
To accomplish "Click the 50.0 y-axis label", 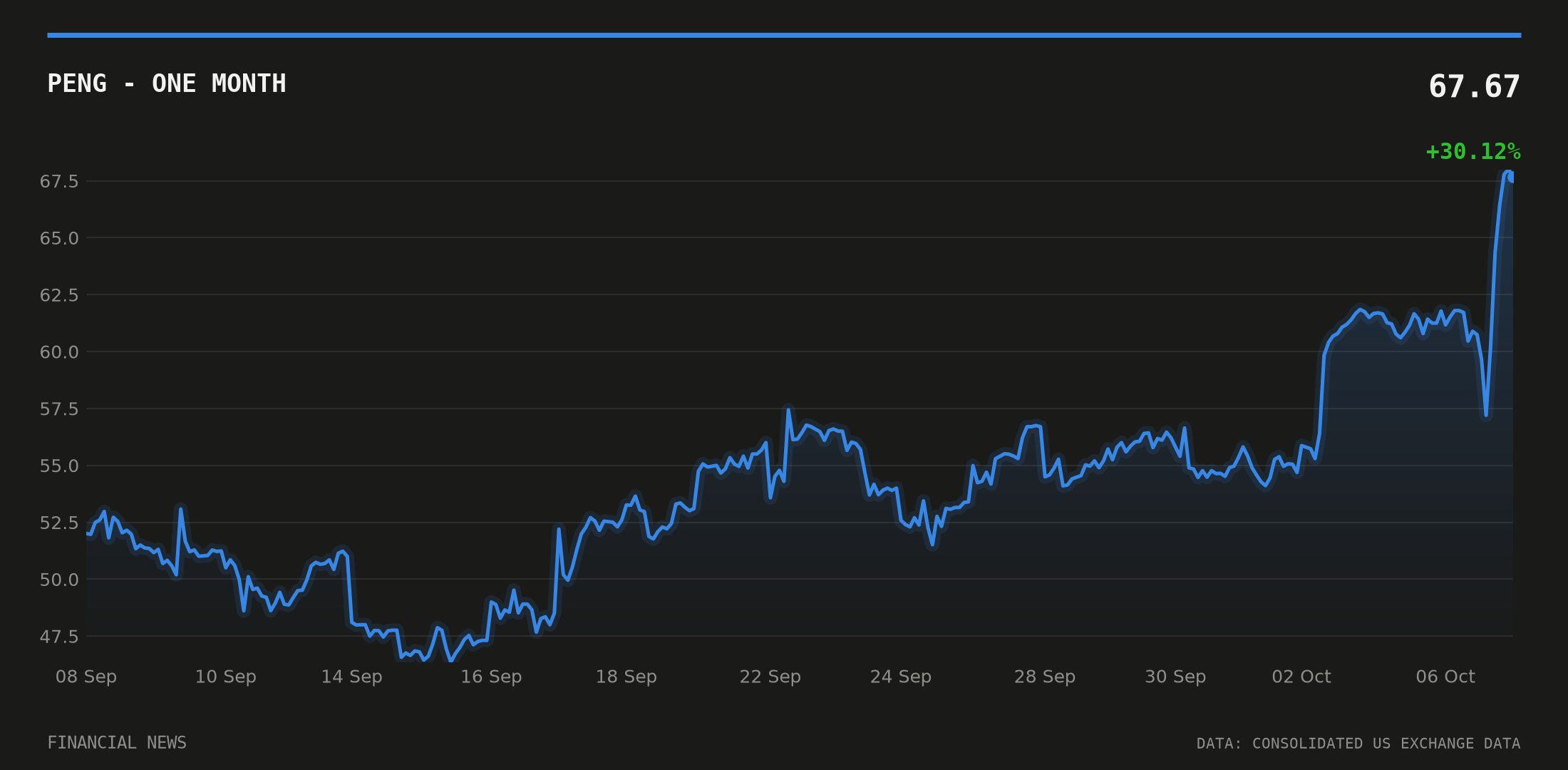I will [59, 580].
